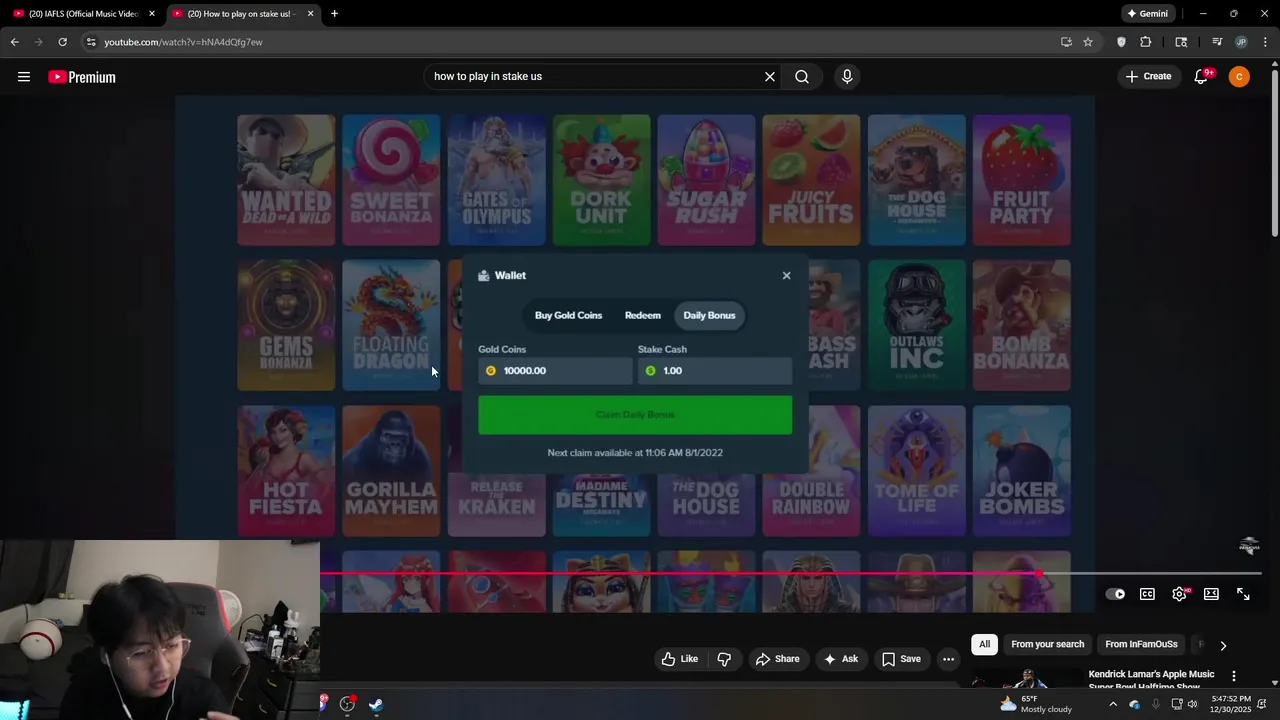Focus the Chrome address bar URL
Viewport: 1280px width, 720px height.
click(x=183, y=42)
